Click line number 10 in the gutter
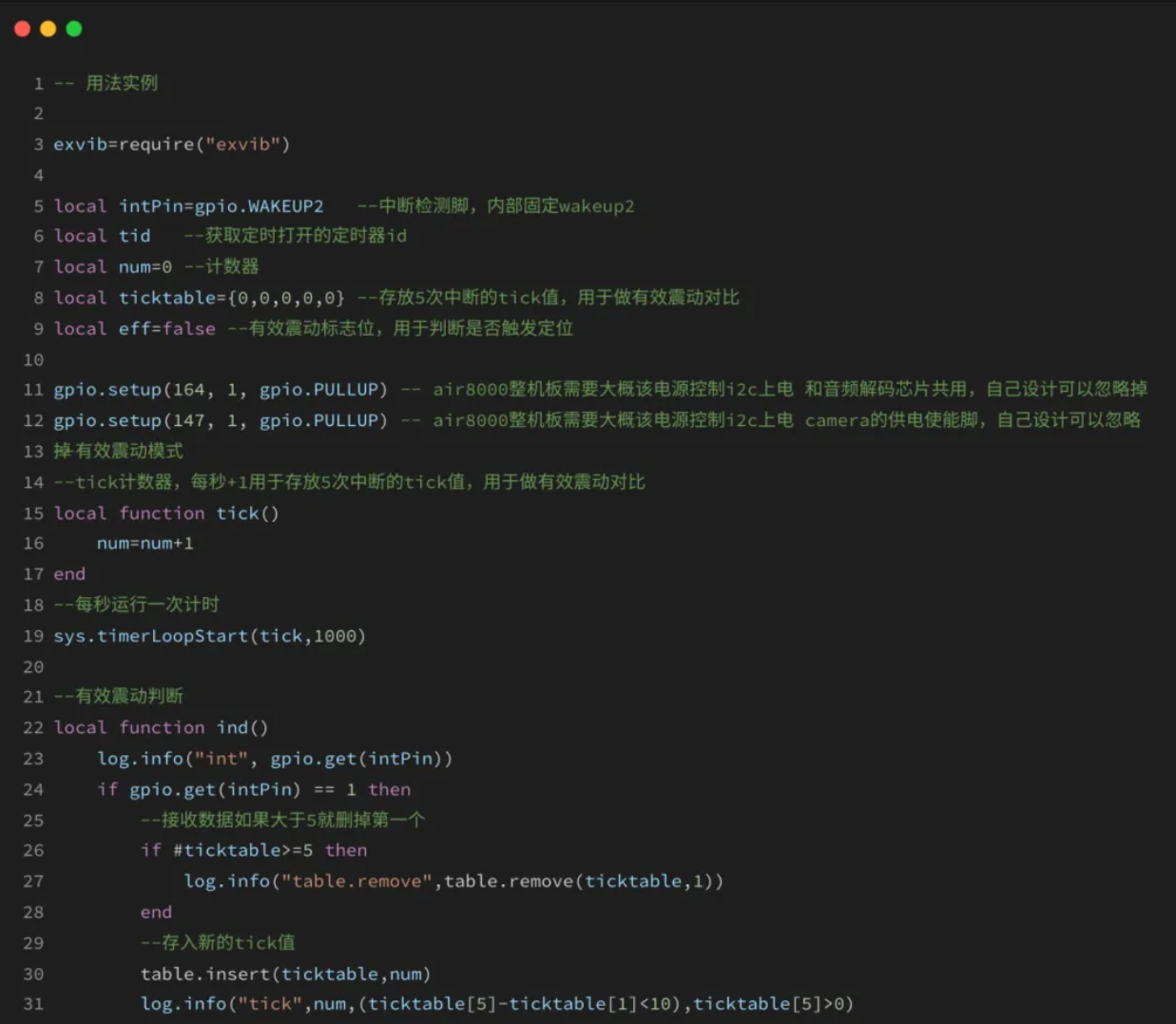1176x1024 pixels. pos(33,360)
